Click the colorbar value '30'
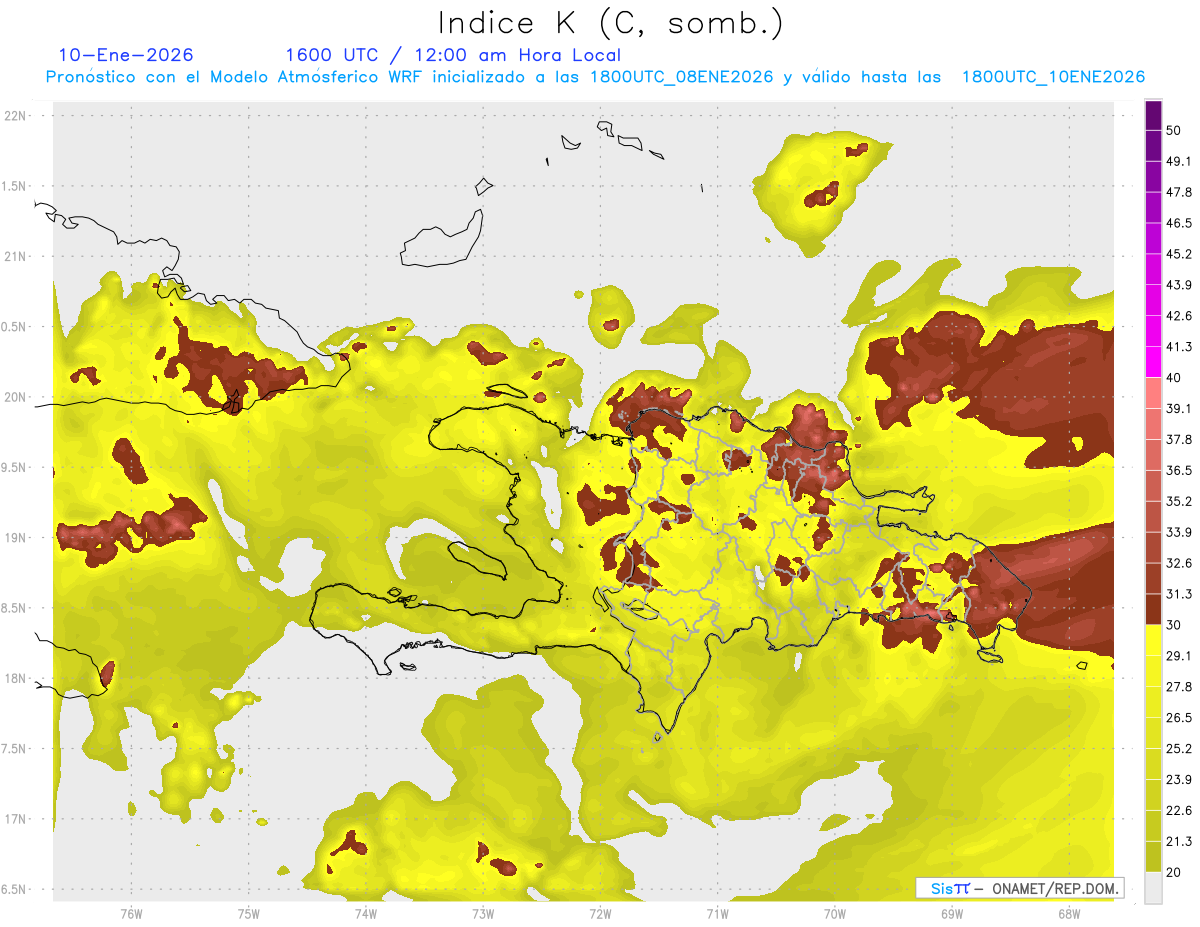1200x927 pixels. 1174,625
